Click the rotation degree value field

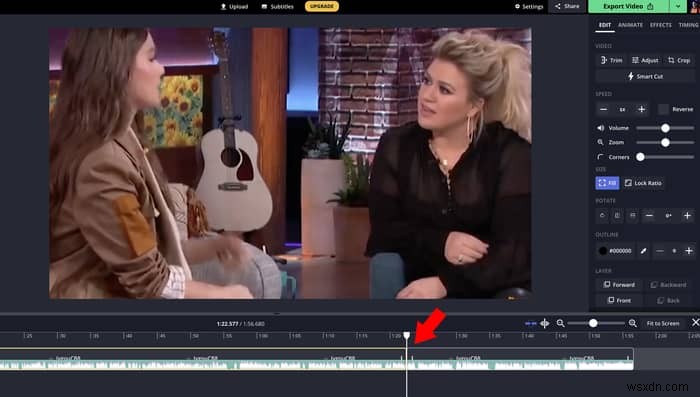(x=668, y=216)
